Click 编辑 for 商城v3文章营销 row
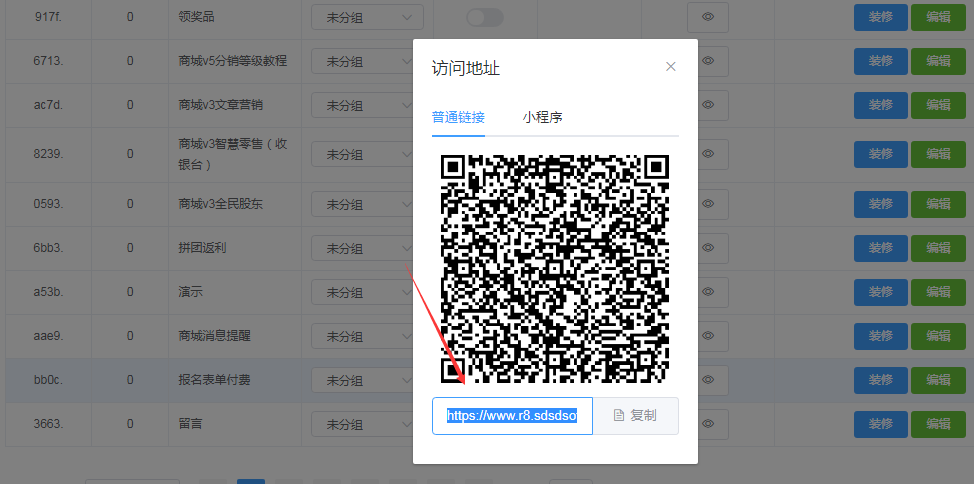Viewport: 974px width, 484px height. pos(938,105)
